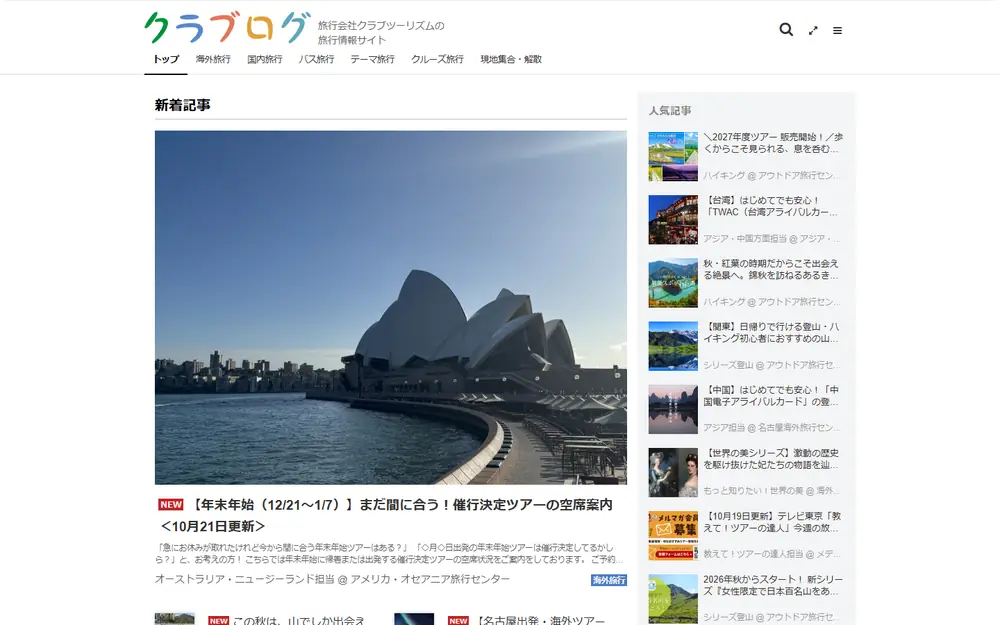1000x625 pixels.
Task: Open the 国内旅行 navigation tab
Action: [265, 59]
